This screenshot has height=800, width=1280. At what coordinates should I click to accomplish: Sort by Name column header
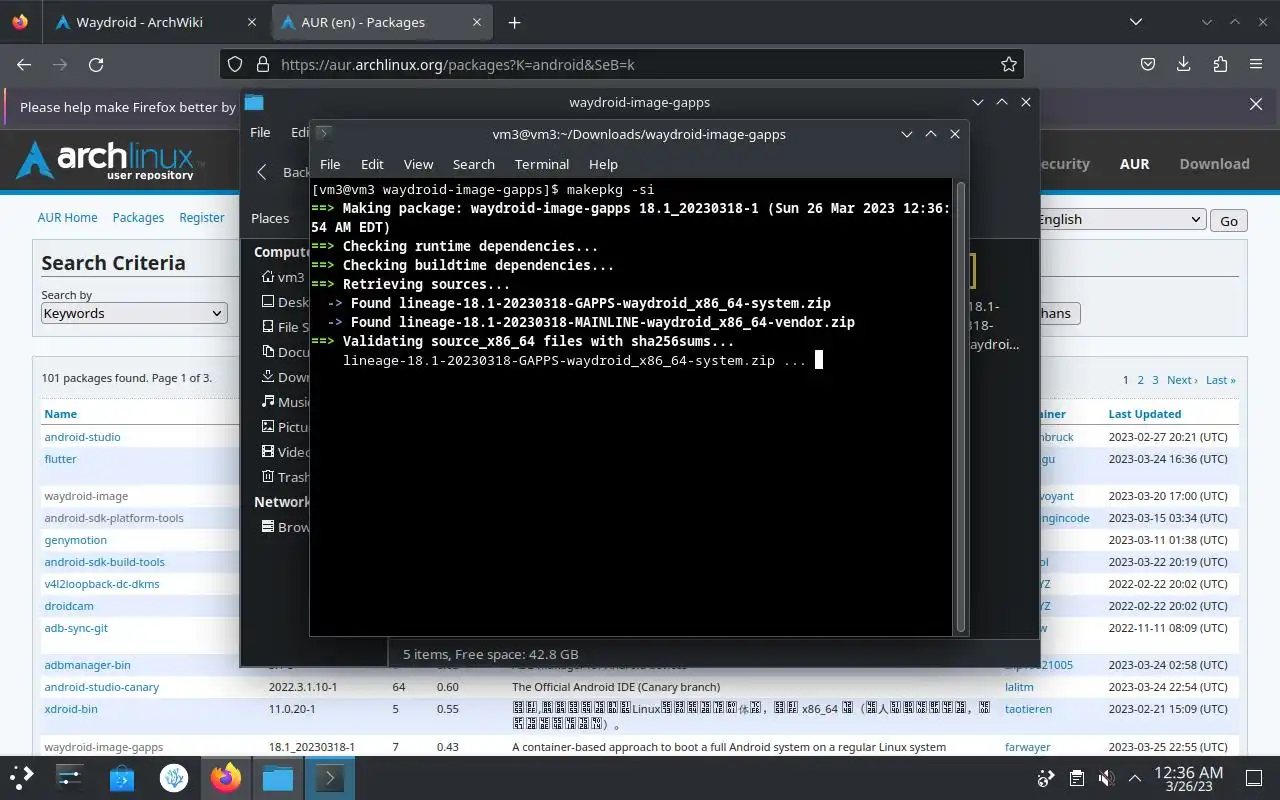60,414
